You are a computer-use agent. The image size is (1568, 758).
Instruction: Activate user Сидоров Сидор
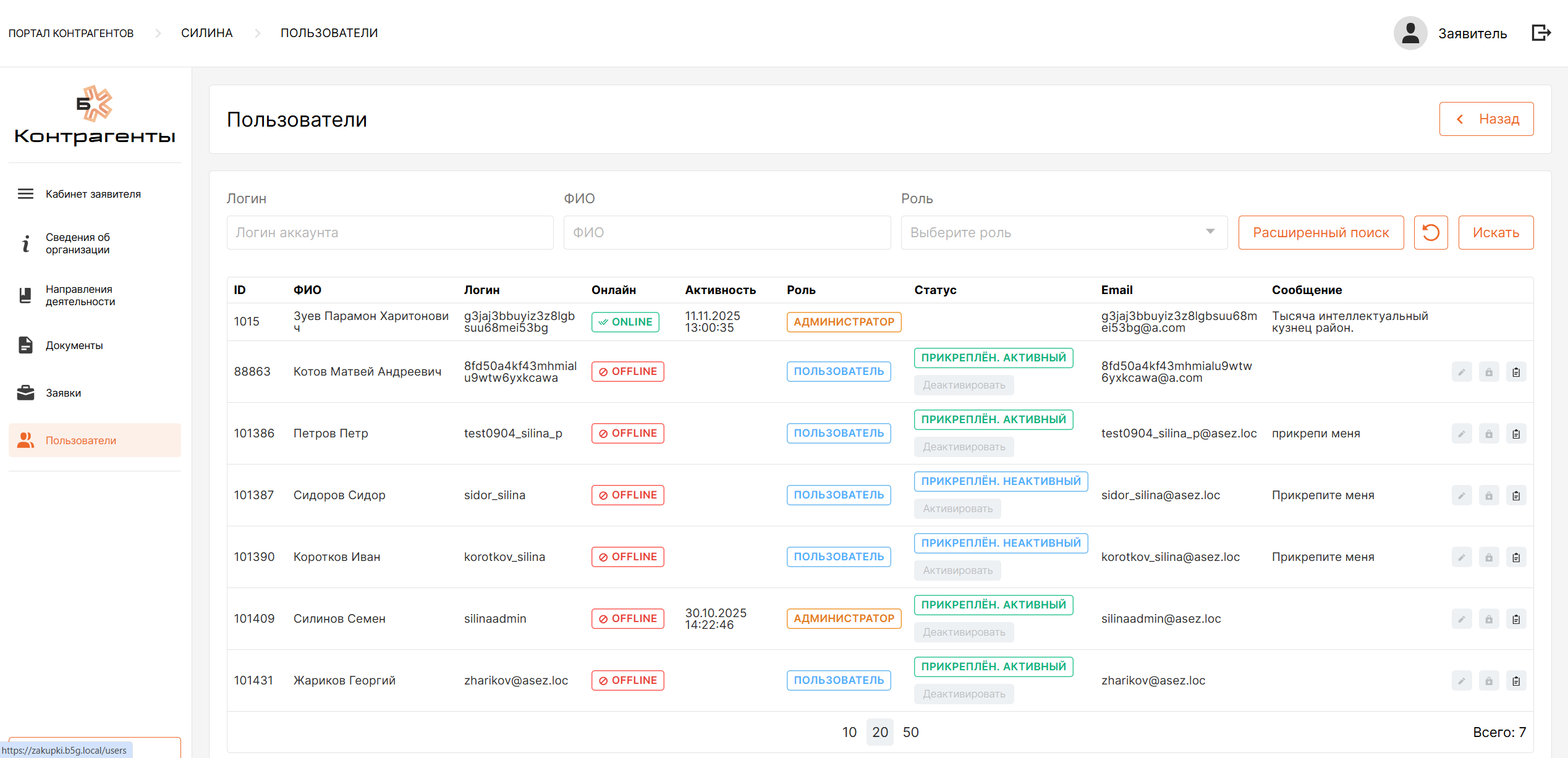(x=957, y=508)
